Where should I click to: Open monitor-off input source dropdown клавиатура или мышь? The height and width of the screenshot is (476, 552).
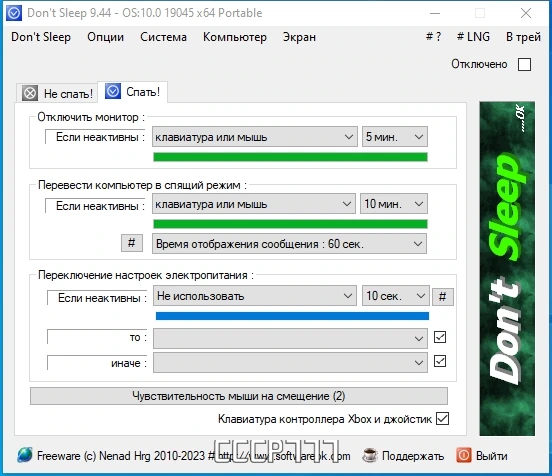click(255, 137)
